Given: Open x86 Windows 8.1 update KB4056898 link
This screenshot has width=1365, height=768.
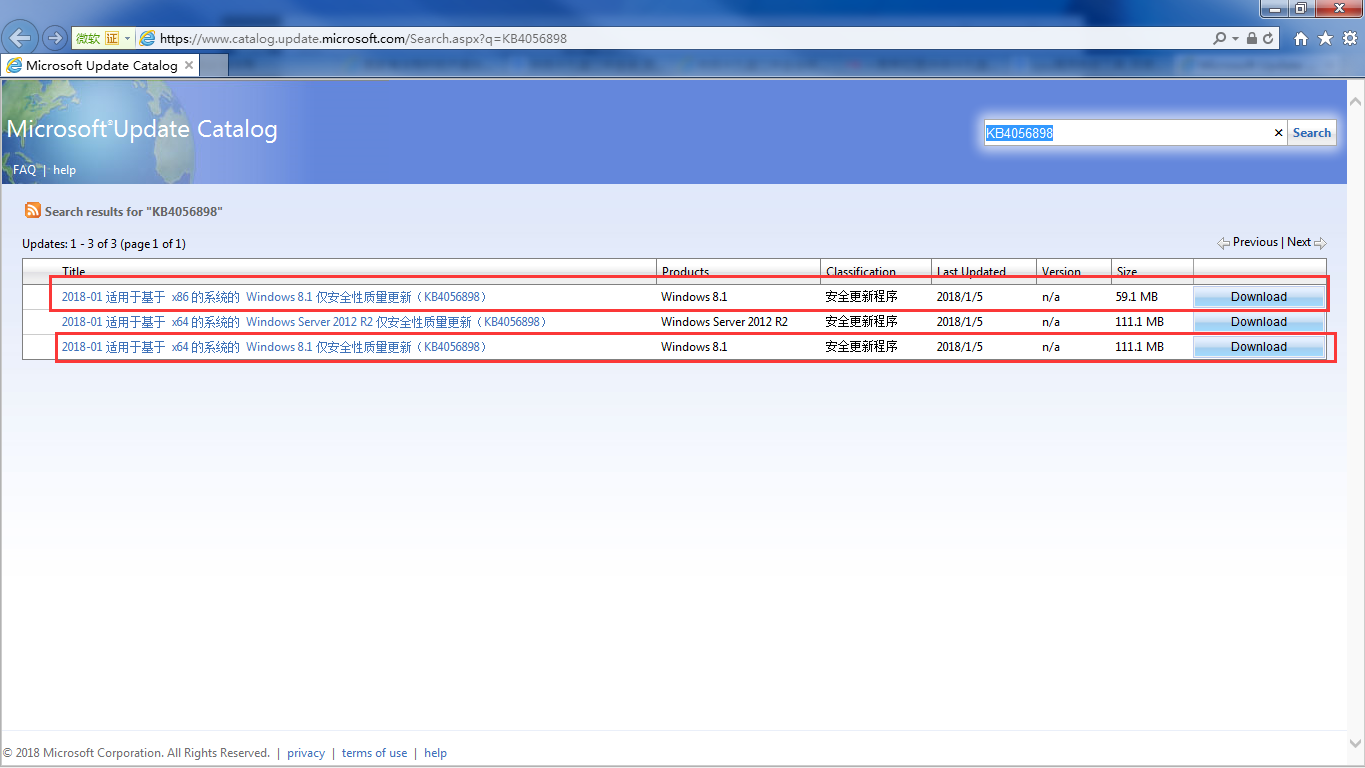Looking at the screenshot, I should (274, 297).
